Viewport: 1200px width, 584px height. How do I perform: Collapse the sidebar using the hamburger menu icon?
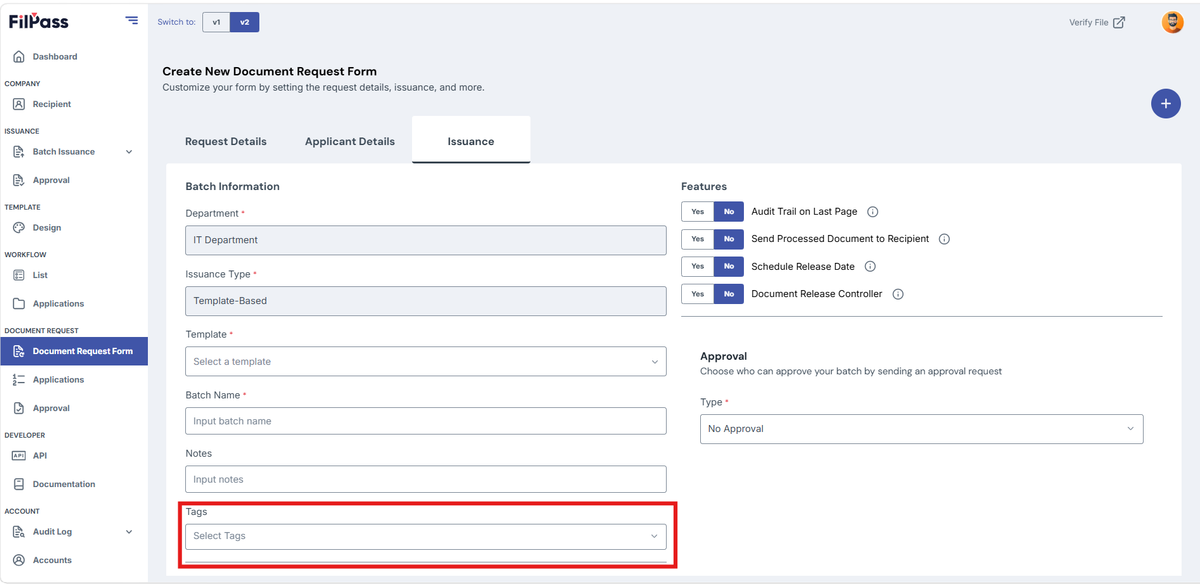pos(132,20)
